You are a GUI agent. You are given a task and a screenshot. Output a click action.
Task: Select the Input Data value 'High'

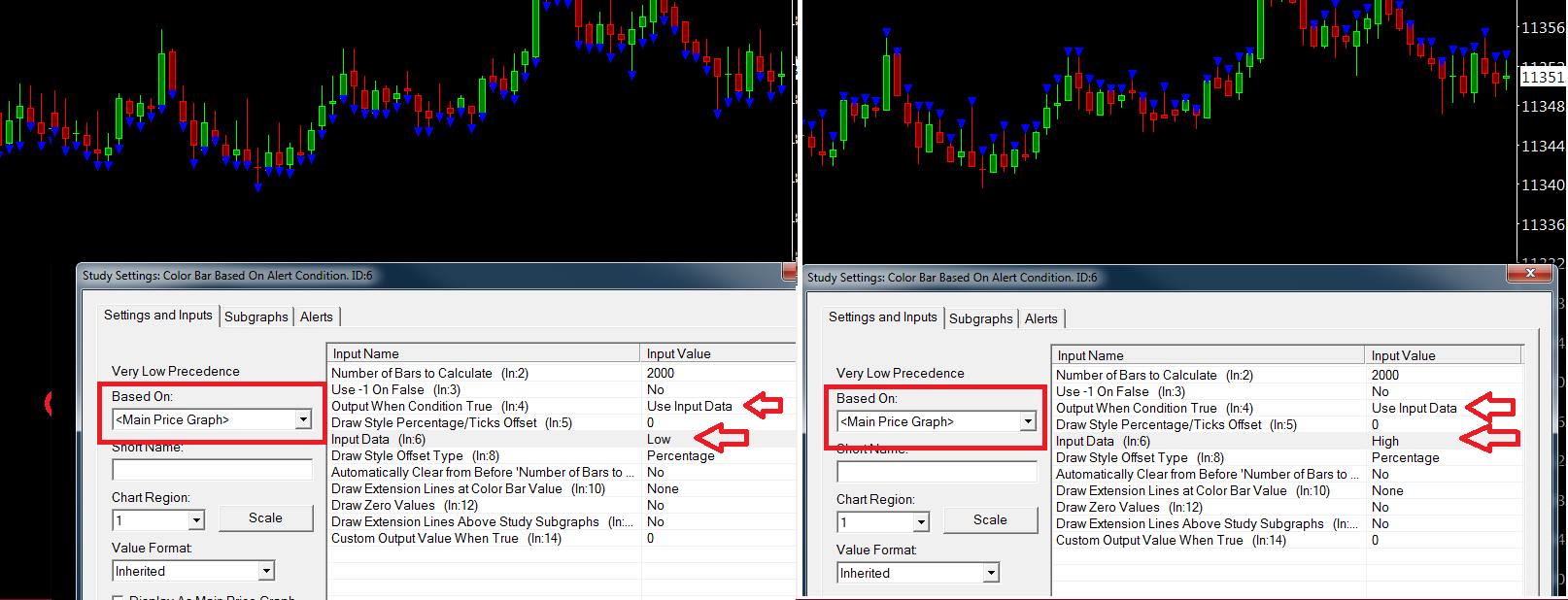click(x=1385, y=441)
